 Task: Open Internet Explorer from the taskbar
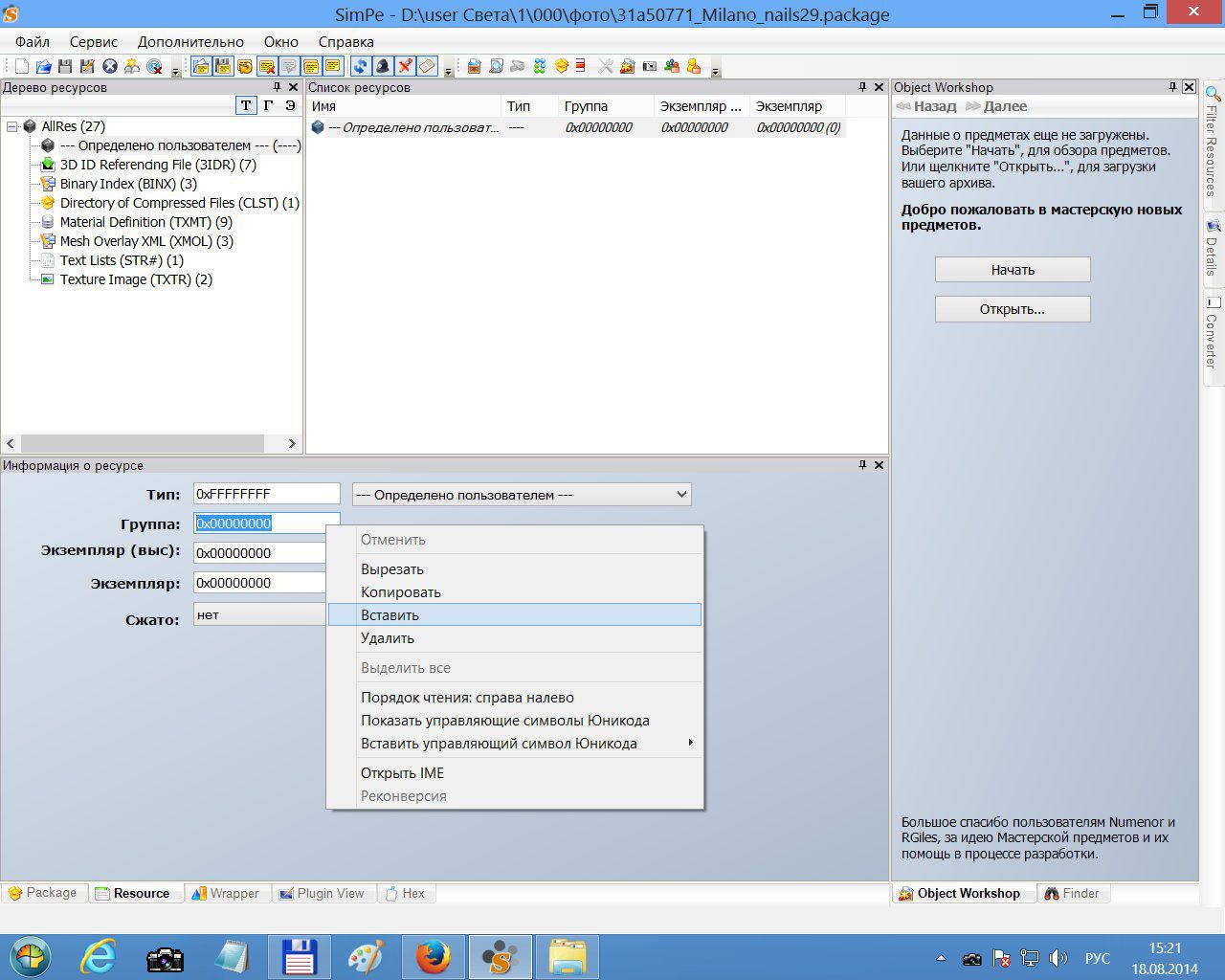click(98, 956)
